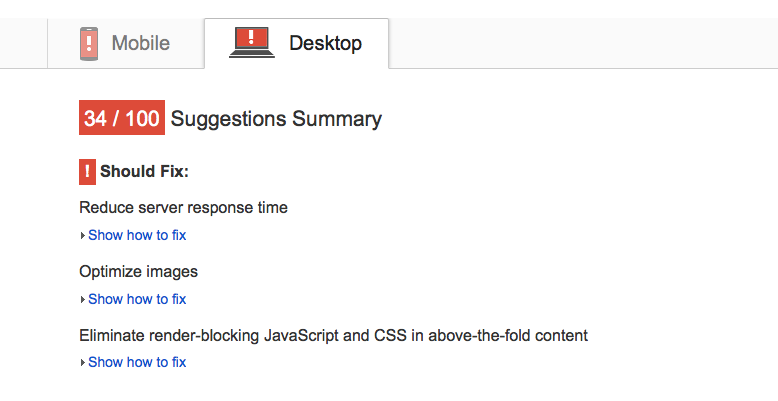The width and height of the screenshot is (778, 401).
Task: Click the 'Optimize images' suggestion text
Action: [x=138, y=271]
